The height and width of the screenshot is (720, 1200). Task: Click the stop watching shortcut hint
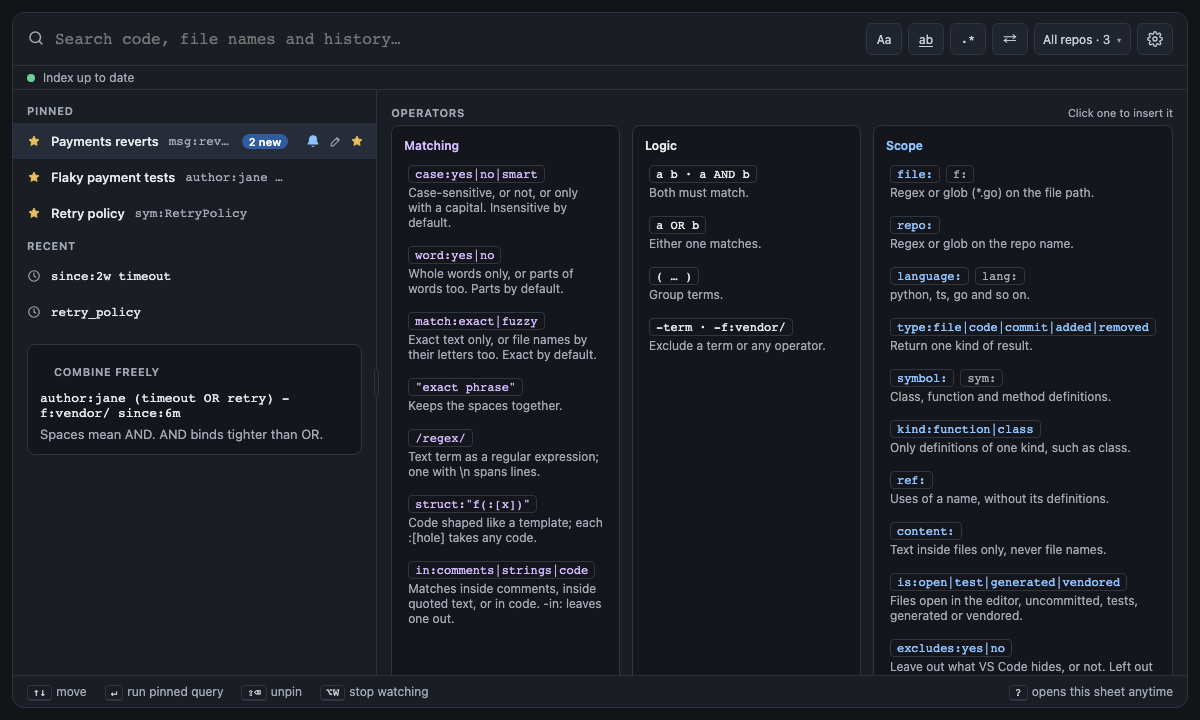click(375, 692)
